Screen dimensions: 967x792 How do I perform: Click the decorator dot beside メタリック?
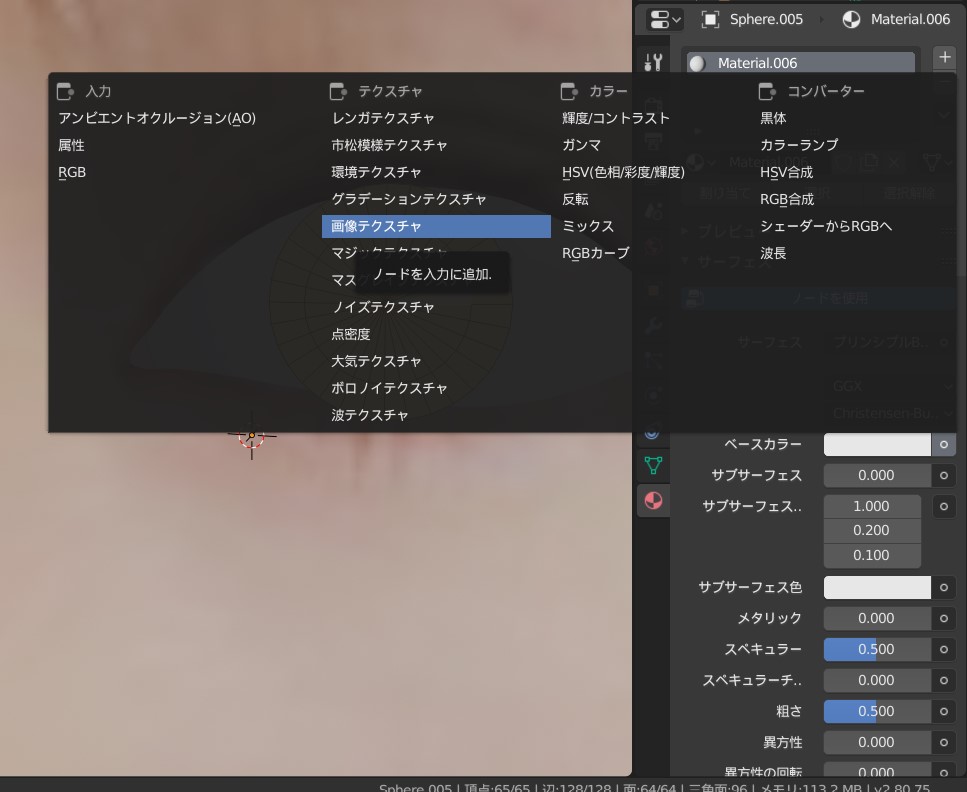tap(942, 618)
